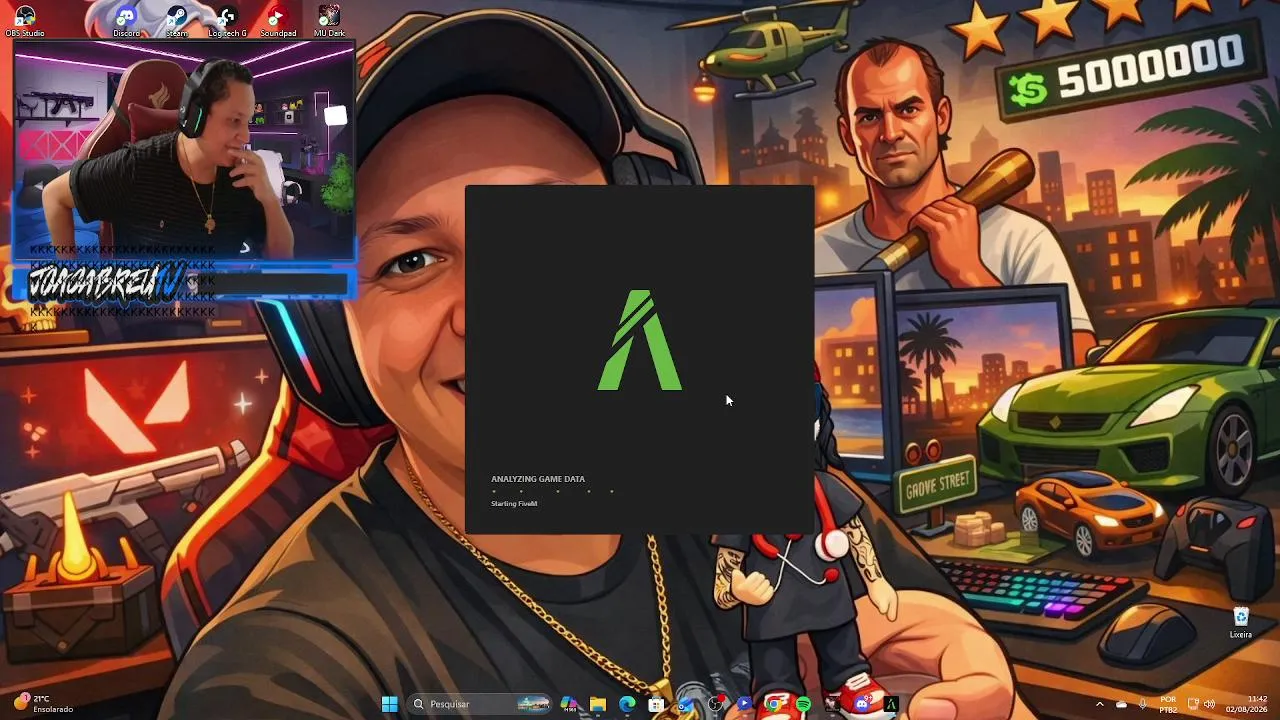This screenshot has height=720, width=1280.
Task: Click the FiveM logo in the launcher
Action: [640, 341]
